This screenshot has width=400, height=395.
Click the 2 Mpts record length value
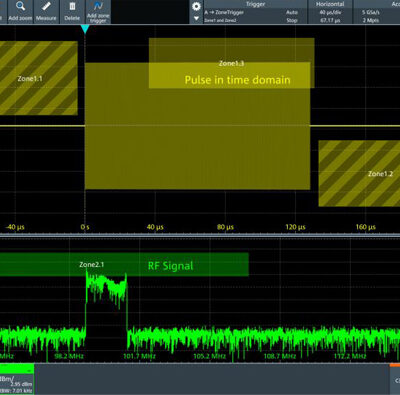click(x=371, y=20)
